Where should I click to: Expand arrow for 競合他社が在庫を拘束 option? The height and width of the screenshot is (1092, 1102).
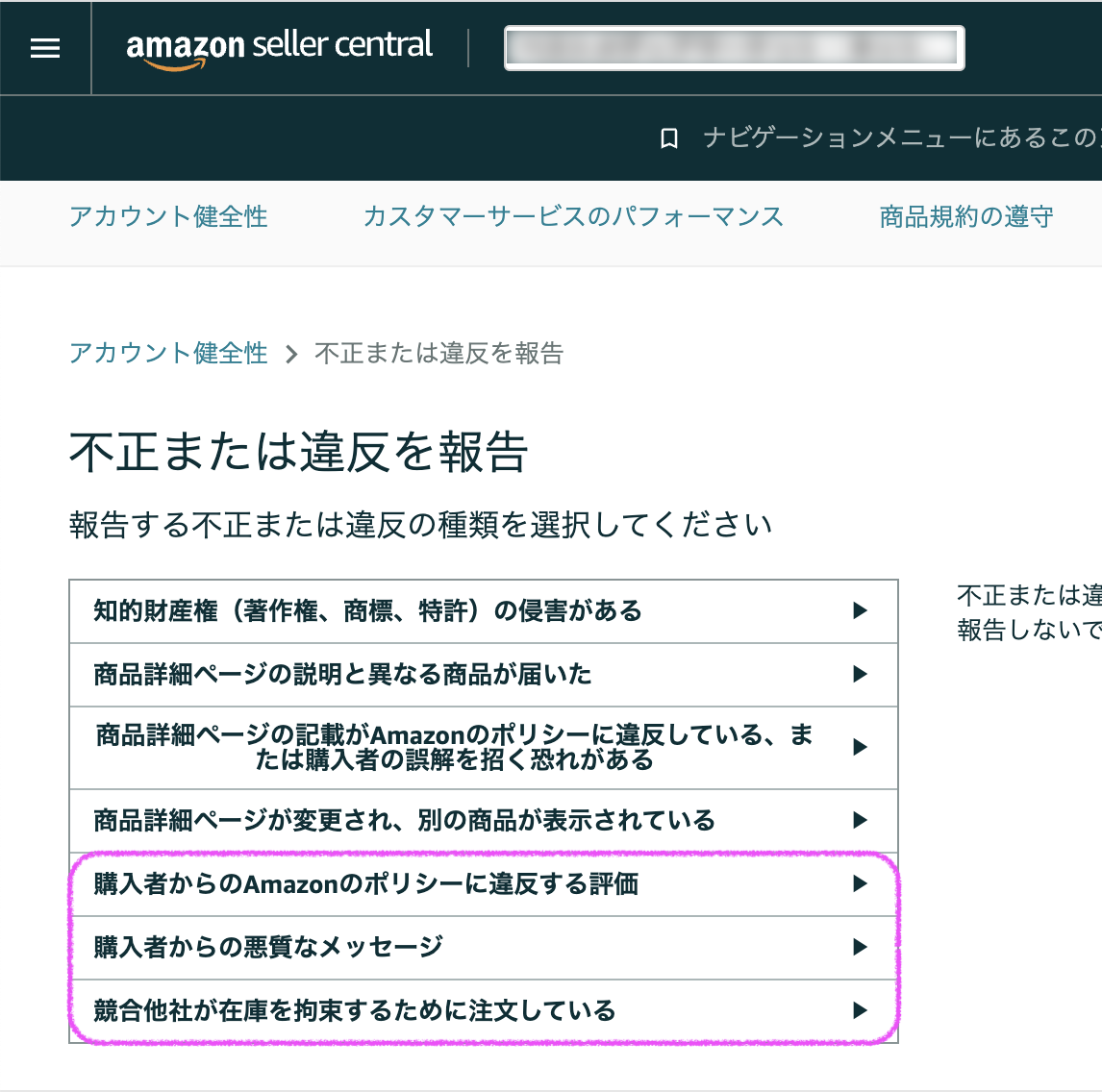pyautogui.click(x=860, y=1010)
